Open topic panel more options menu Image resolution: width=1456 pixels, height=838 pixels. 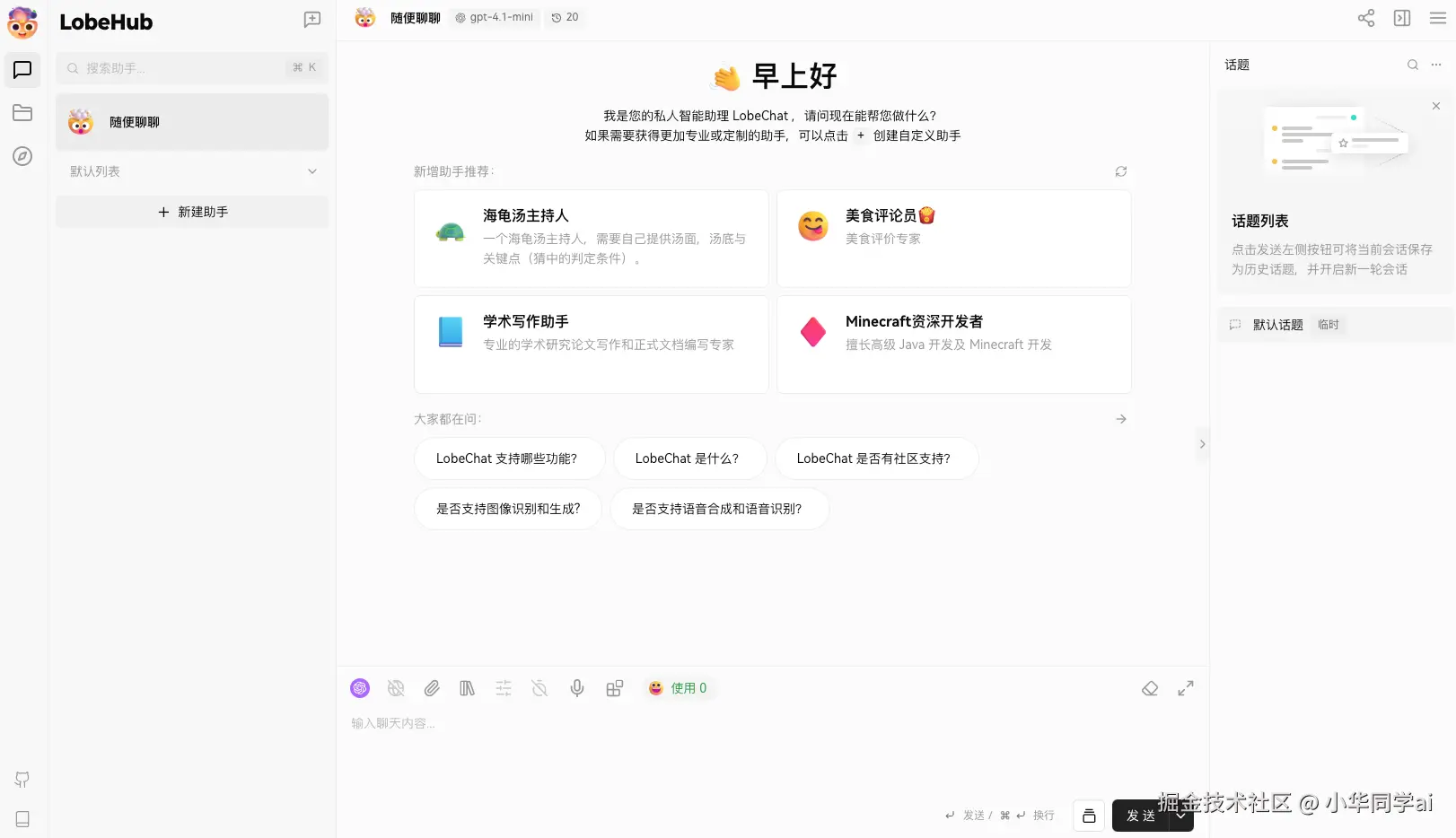(x=1436, y=65)
